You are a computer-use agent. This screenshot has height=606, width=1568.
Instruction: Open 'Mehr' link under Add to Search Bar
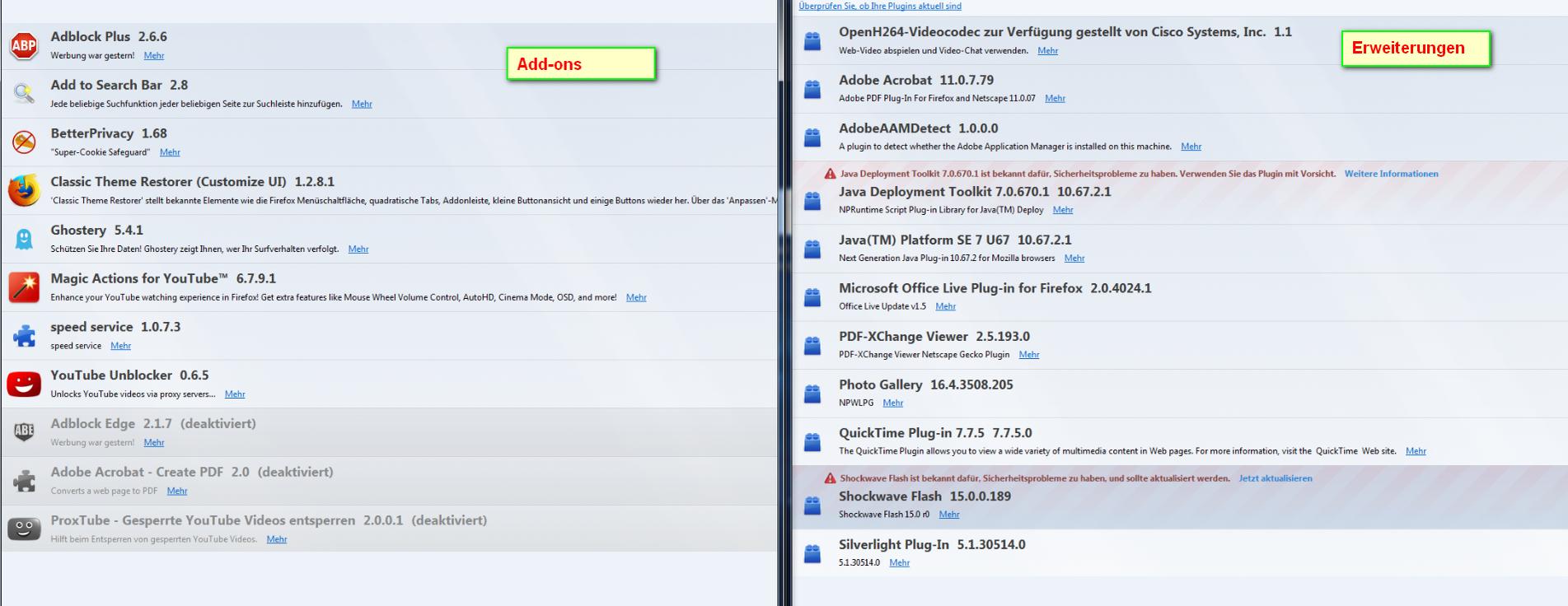point(362,104)
